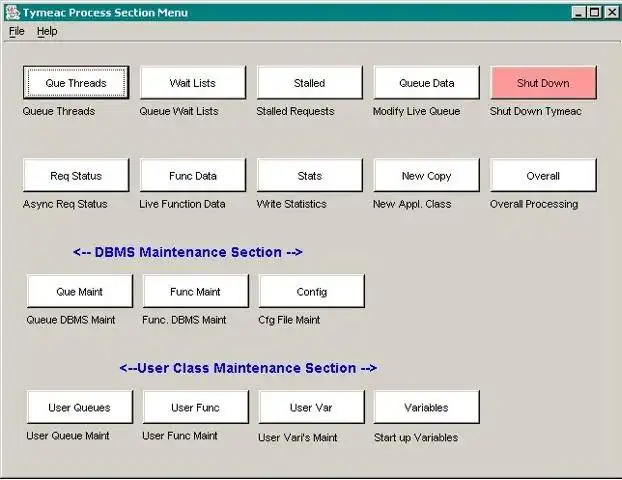
Task: Click the 'Cfg File Maint' label
Action: point(289,320)
